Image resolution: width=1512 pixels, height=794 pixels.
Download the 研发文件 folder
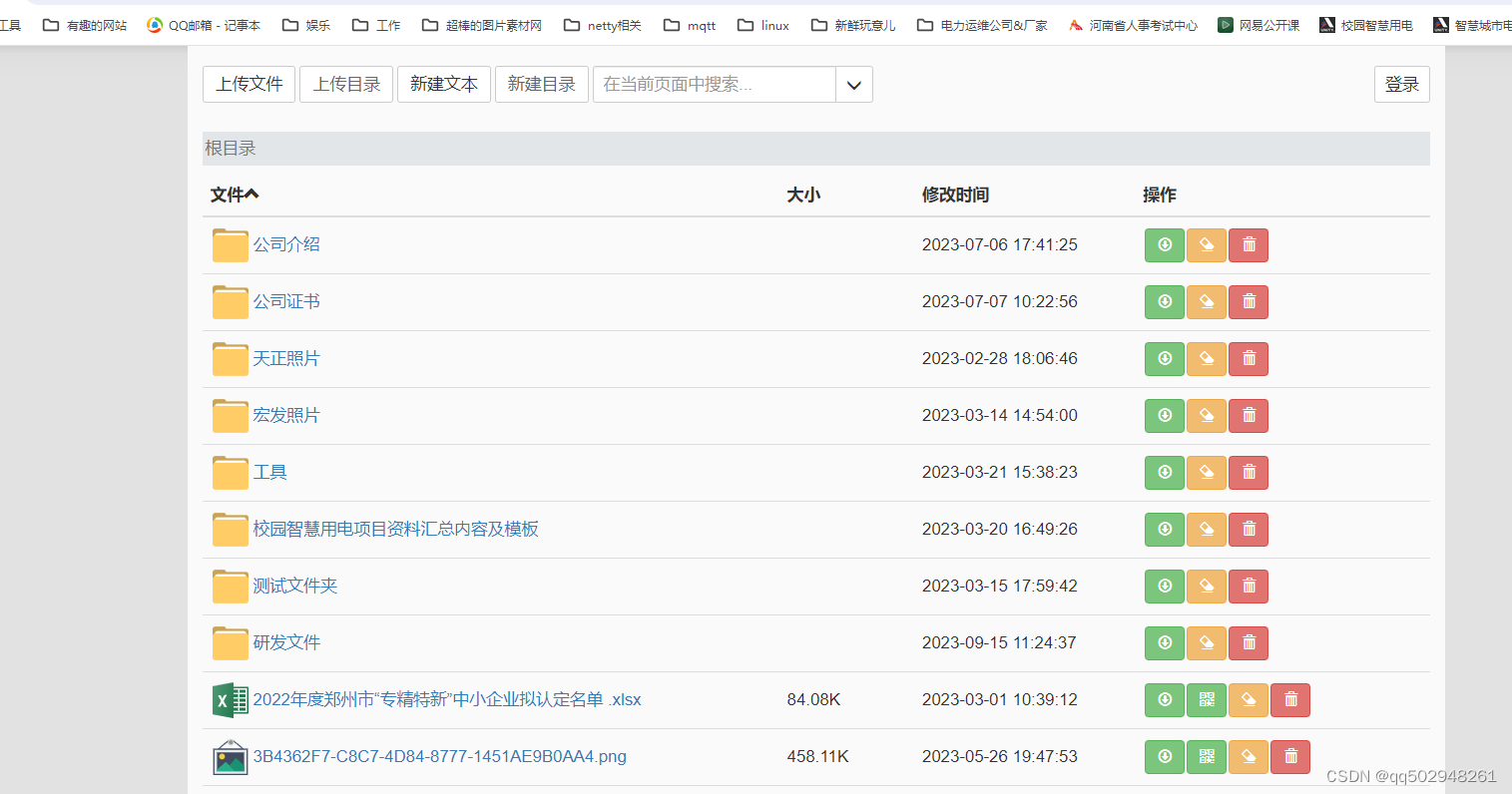click(1164, 643)
